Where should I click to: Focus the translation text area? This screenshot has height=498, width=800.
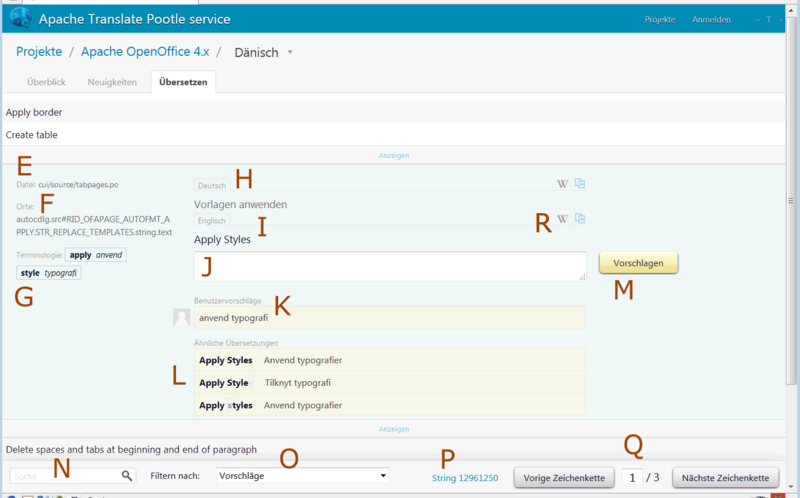tap(390, 266)
